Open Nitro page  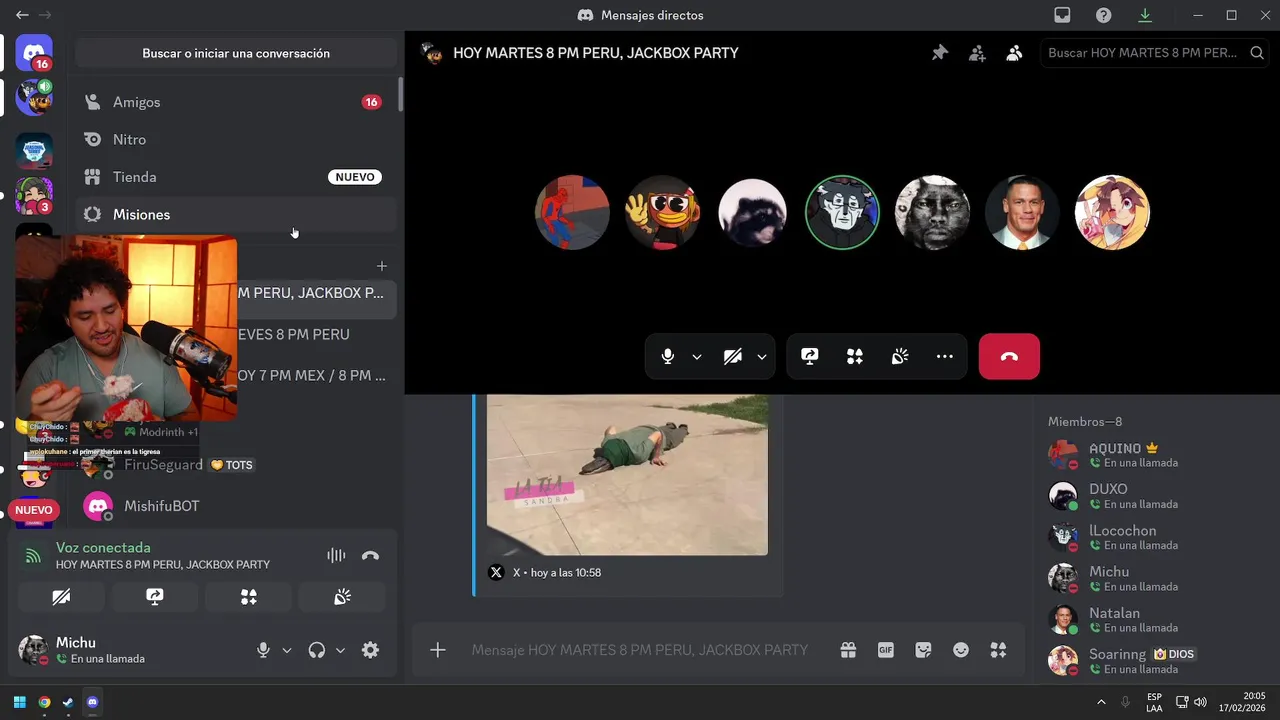(x=236, y=140)
